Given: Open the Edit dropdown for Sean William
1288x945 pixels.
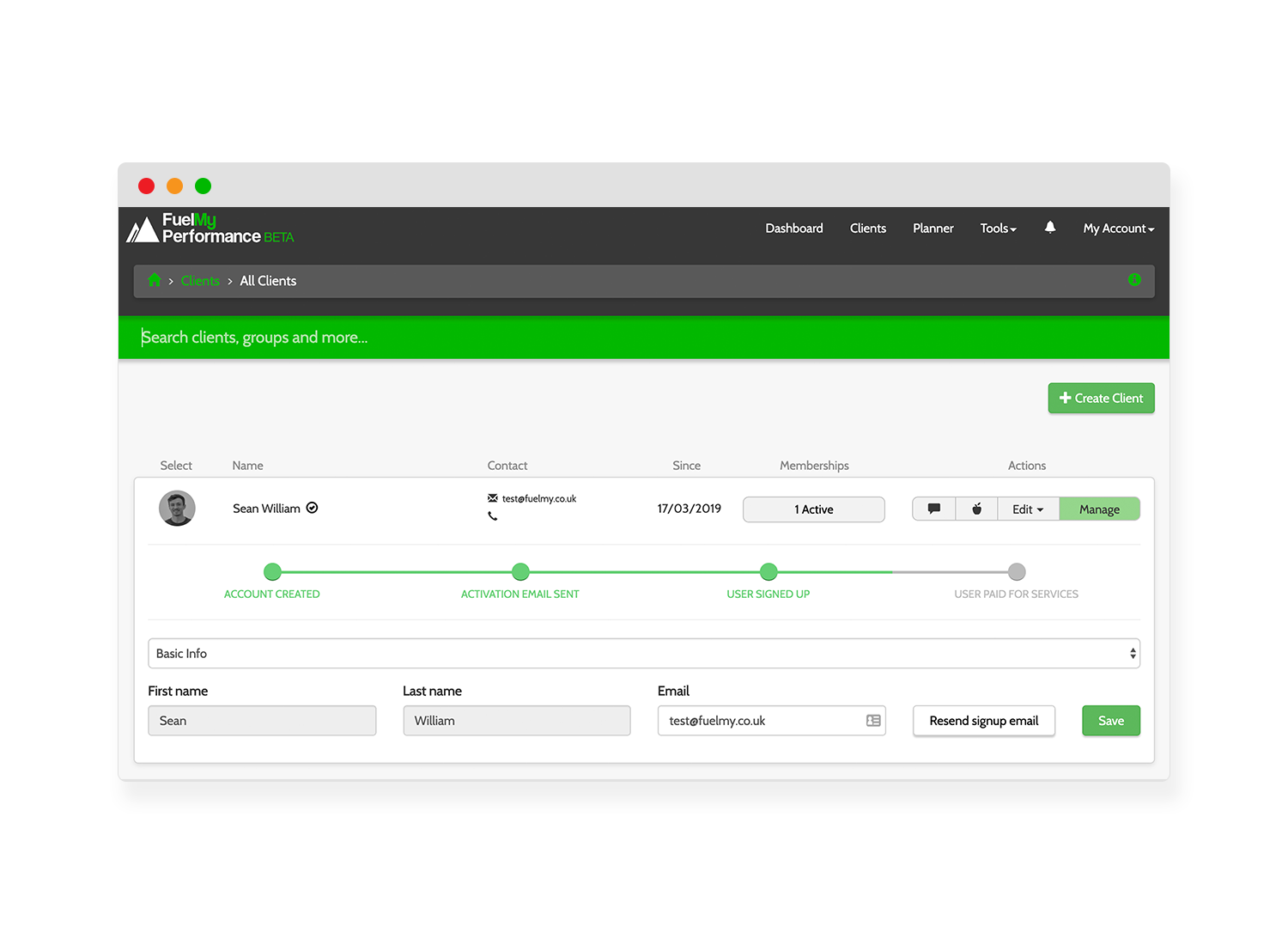Looking at the screenshot, I should pyautogui.click(x=1028, y=509).
